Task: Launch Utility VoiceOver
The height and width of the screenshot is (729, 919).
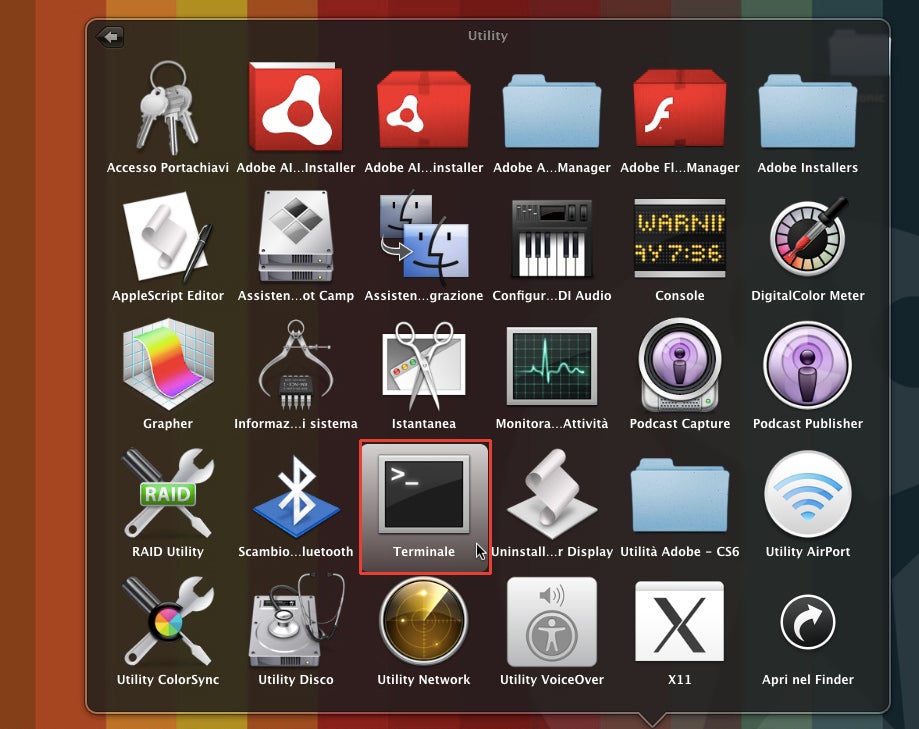Action: pyautogui.click(x=552, y=621)
